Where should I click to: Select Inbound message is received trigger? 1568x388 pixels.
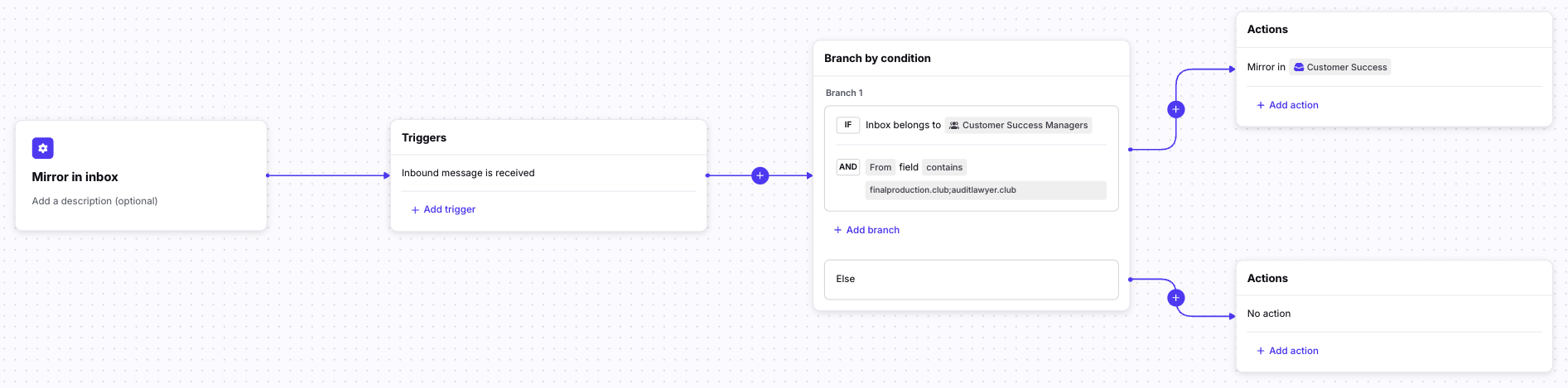[x=468, y=173]
